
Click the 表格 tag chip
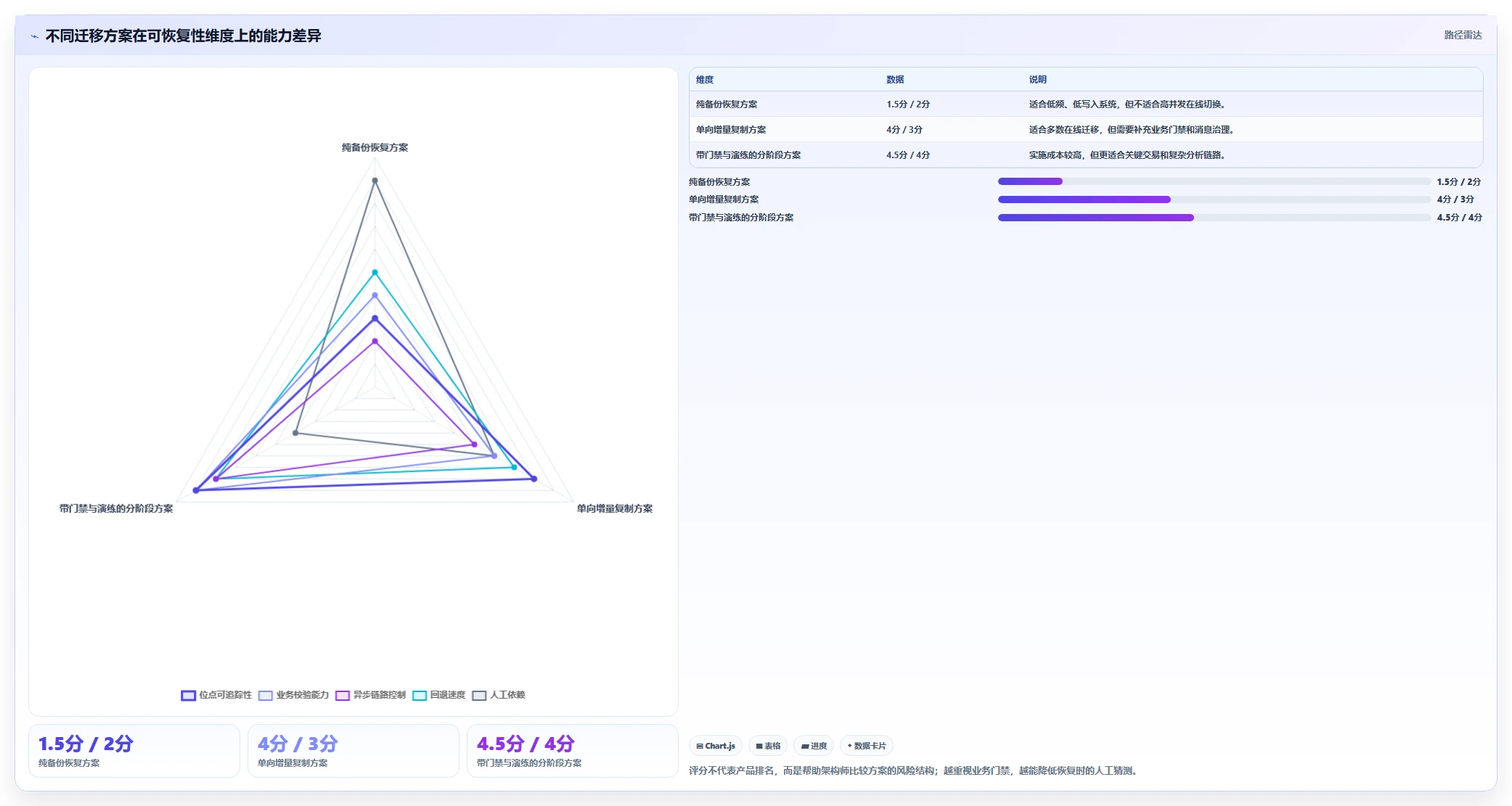(768, 746)
